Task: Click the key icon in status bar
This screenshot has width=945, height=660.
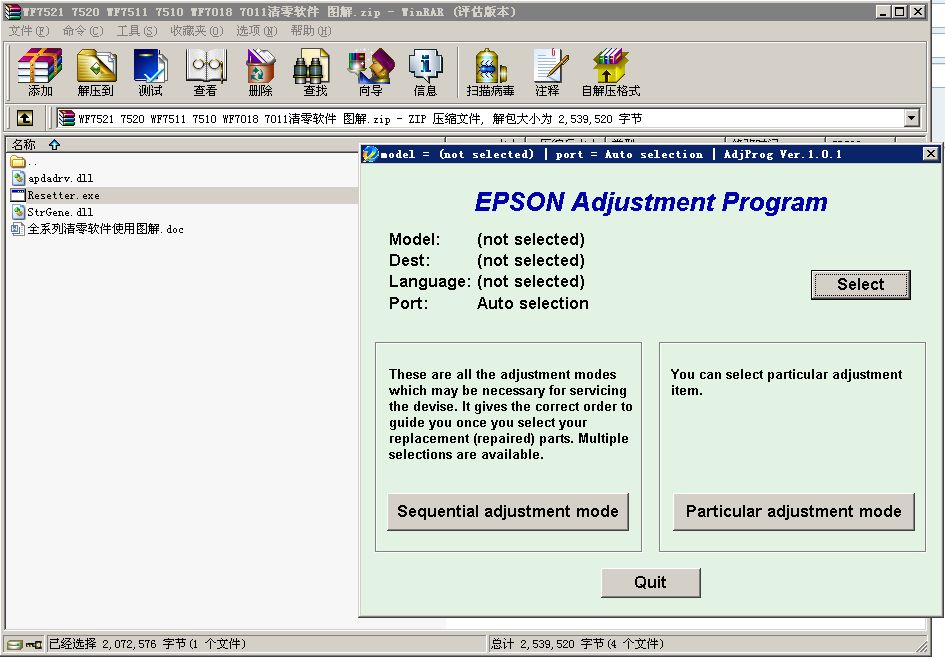Action: pyautogui.click(x=34, y=644)
